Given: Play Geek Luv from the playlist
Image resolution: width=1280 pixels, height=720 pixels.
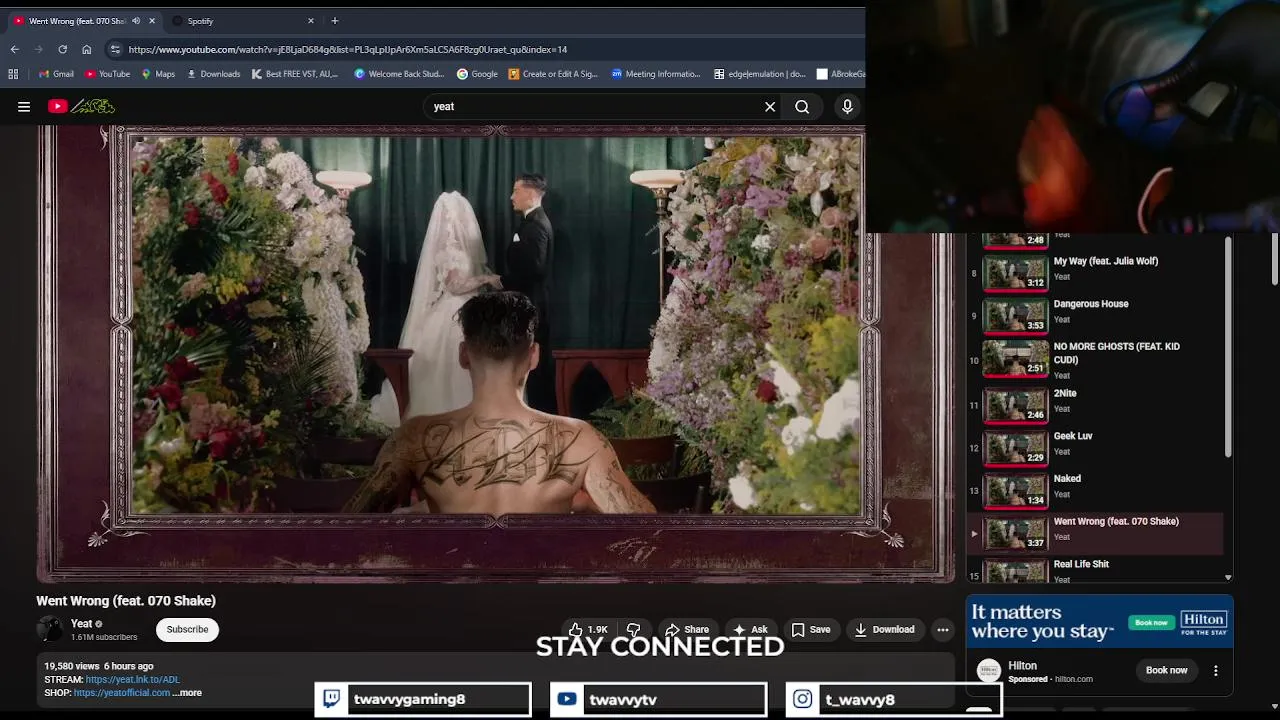Looking at the screenshot, I should coord(1095,447).
